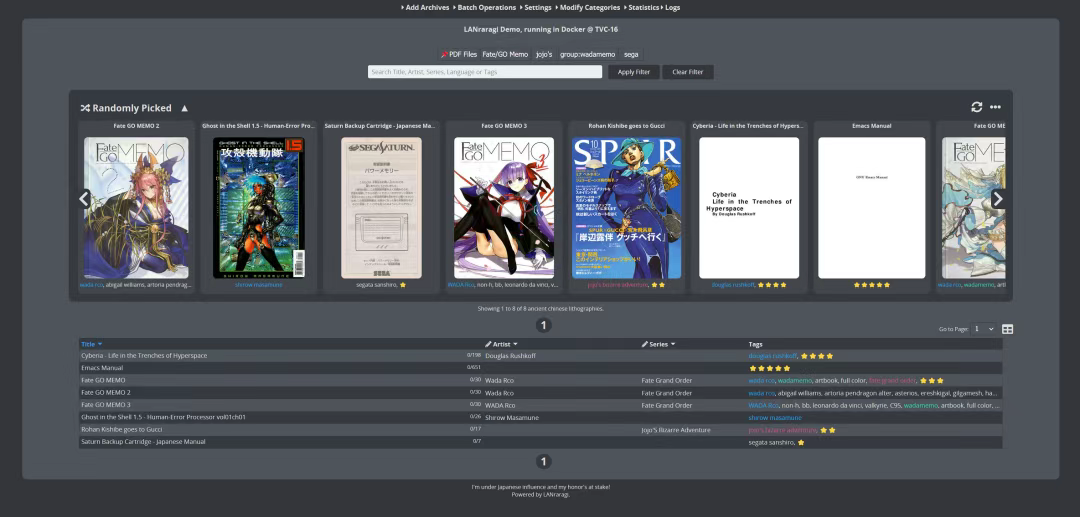Click the pencil icon on Series column
The height and width of the screenshot is (517, 1080).
pos(645,344)
